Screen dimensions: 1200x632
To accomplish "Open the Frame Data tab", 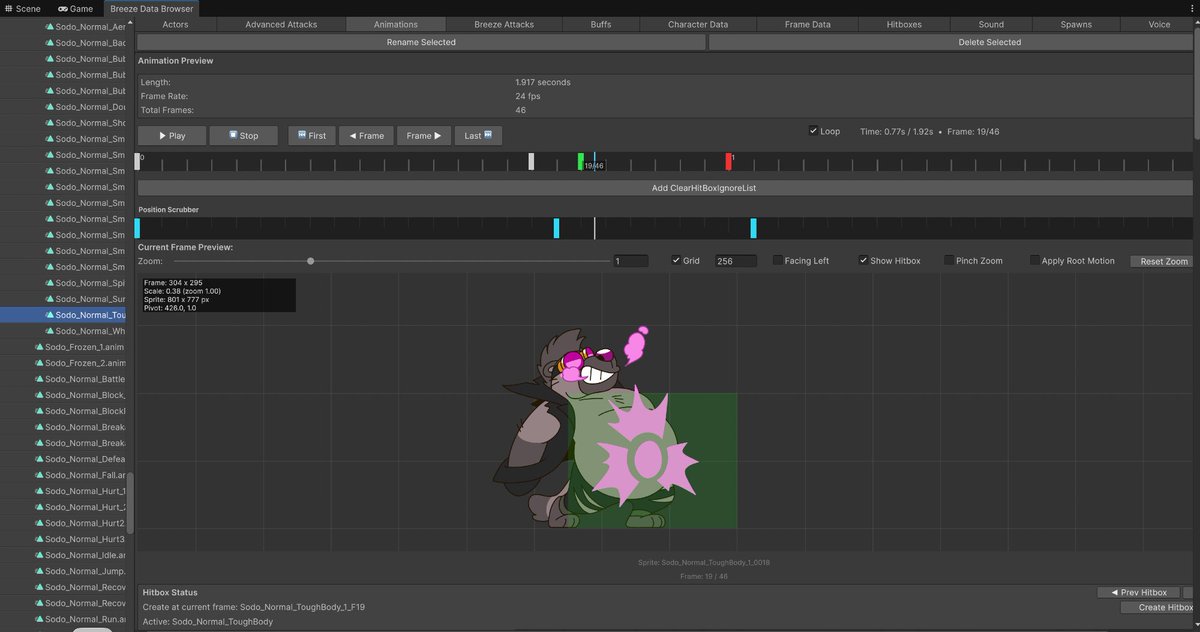I will [807, 24].
